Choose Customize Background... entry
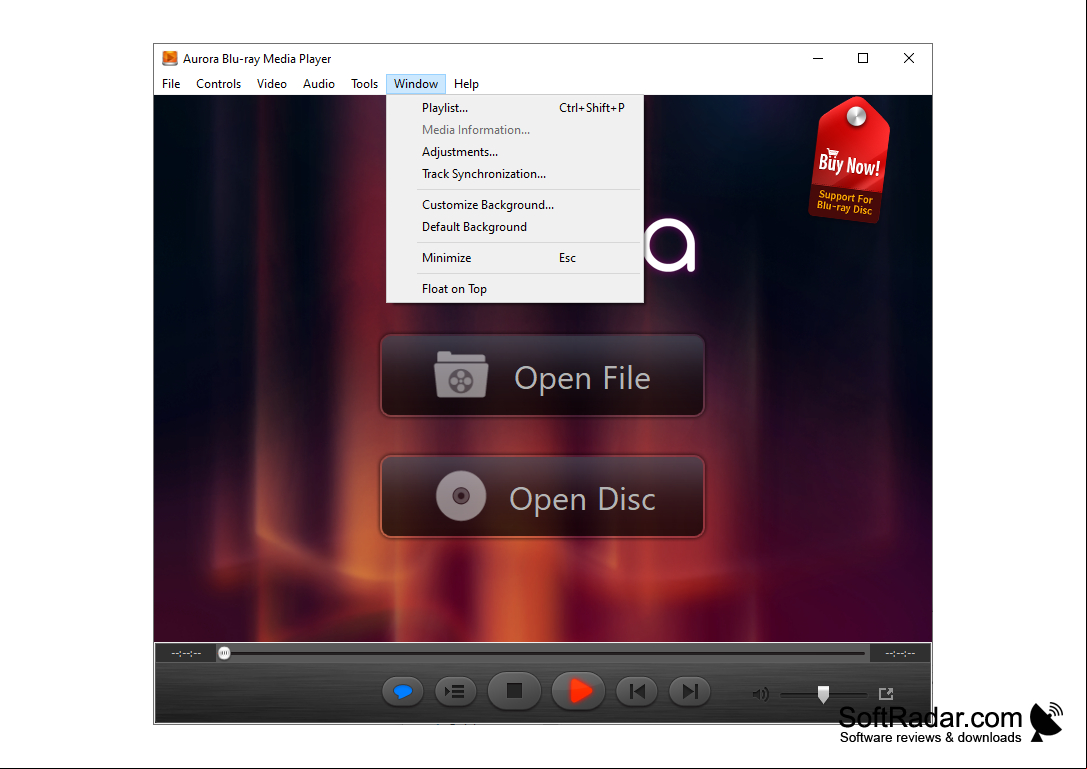Viewport: 1087px width, 769px height. tap(515, 205)
